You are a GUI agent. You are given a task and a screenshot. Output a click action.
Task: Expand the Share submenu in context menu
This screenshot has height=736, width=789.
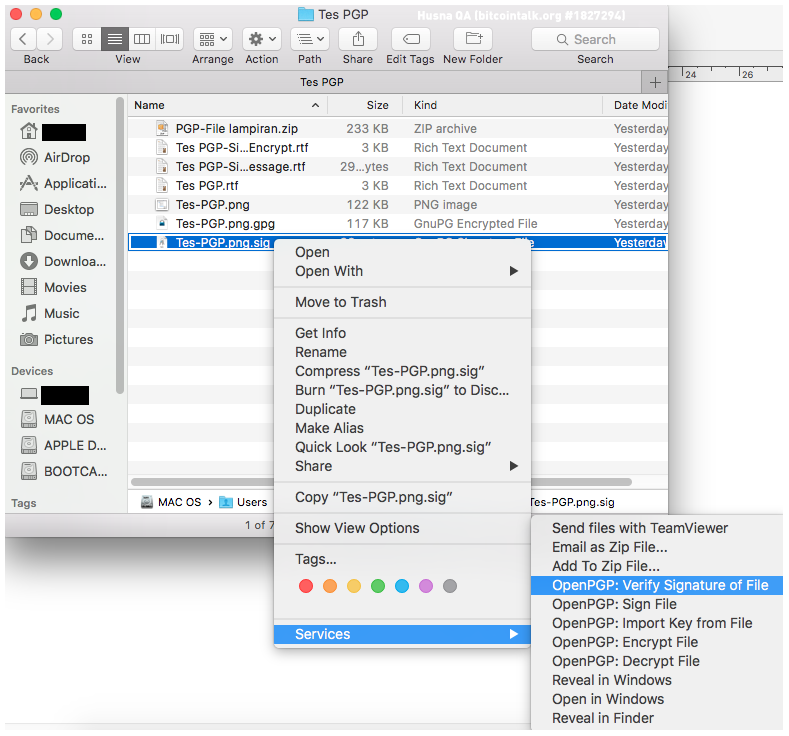(x=403, y=466)
